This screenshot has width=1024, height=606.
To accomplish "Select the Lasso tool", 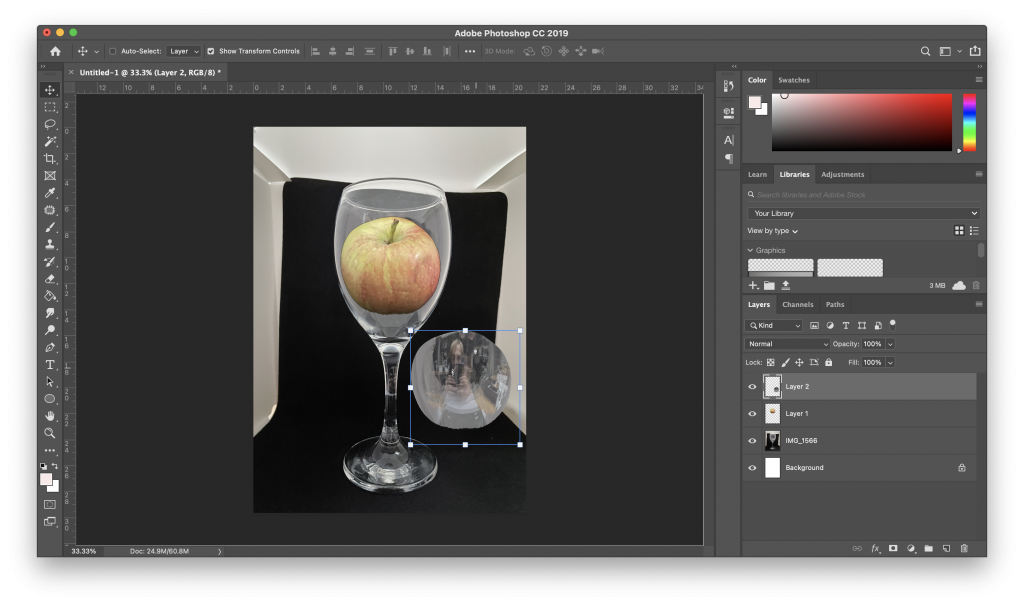I will click(x=50, y=124).
